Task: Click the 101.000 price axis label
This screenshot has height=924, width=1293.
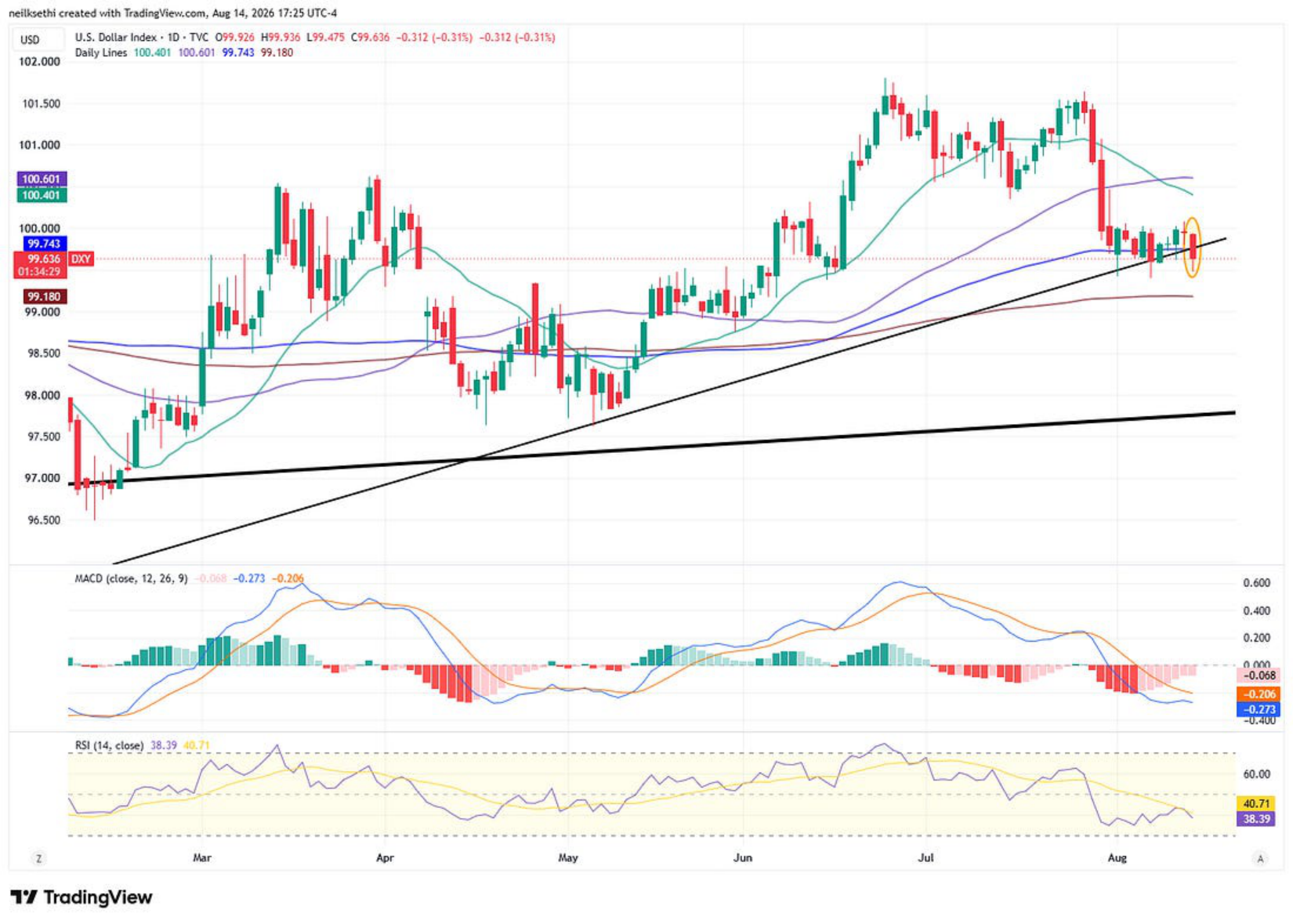Action: click(x=40, y=145)
